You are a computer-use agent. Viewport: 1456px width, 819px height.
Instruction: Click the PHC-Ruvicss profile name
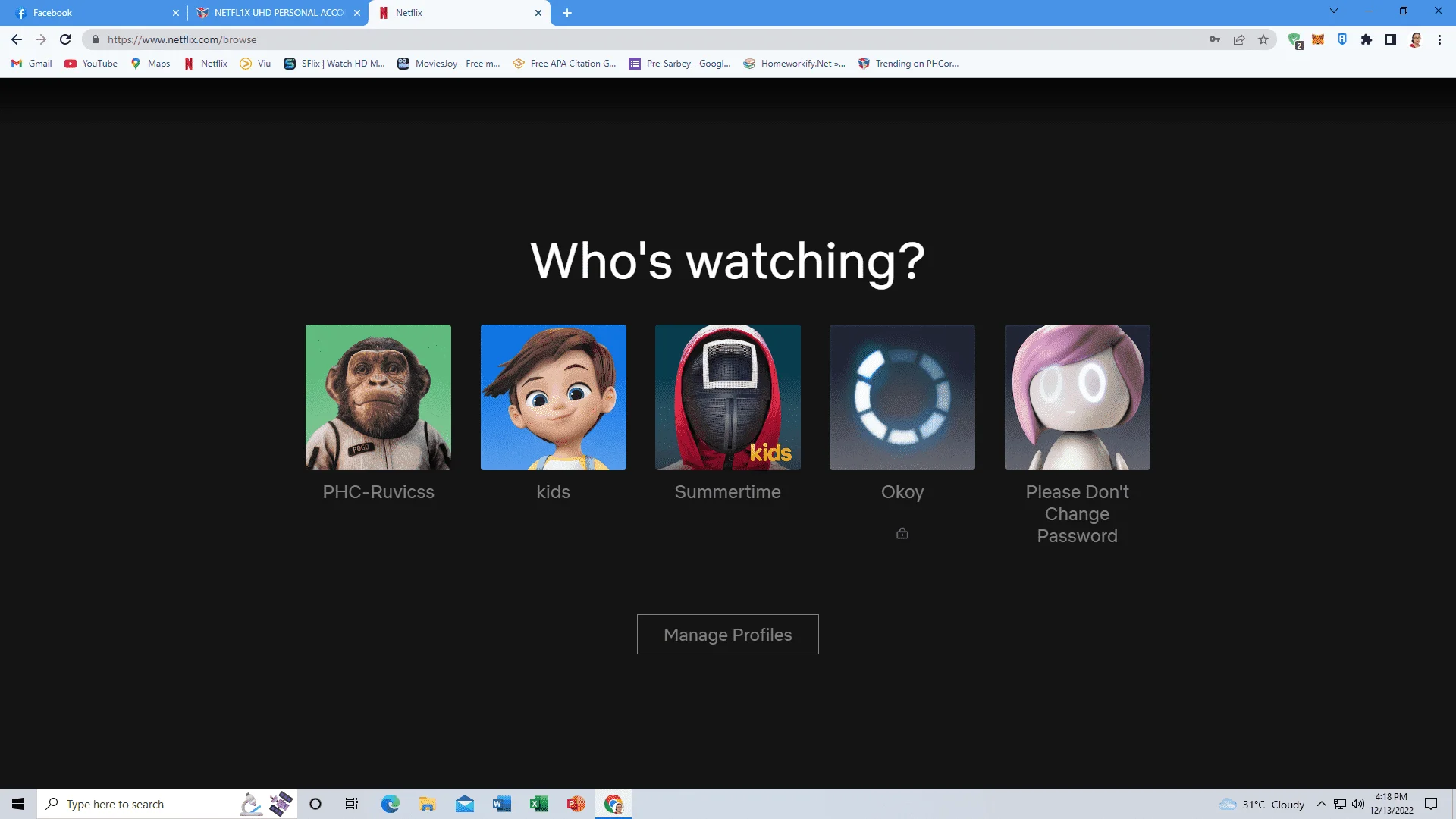[x=378, y=492]
